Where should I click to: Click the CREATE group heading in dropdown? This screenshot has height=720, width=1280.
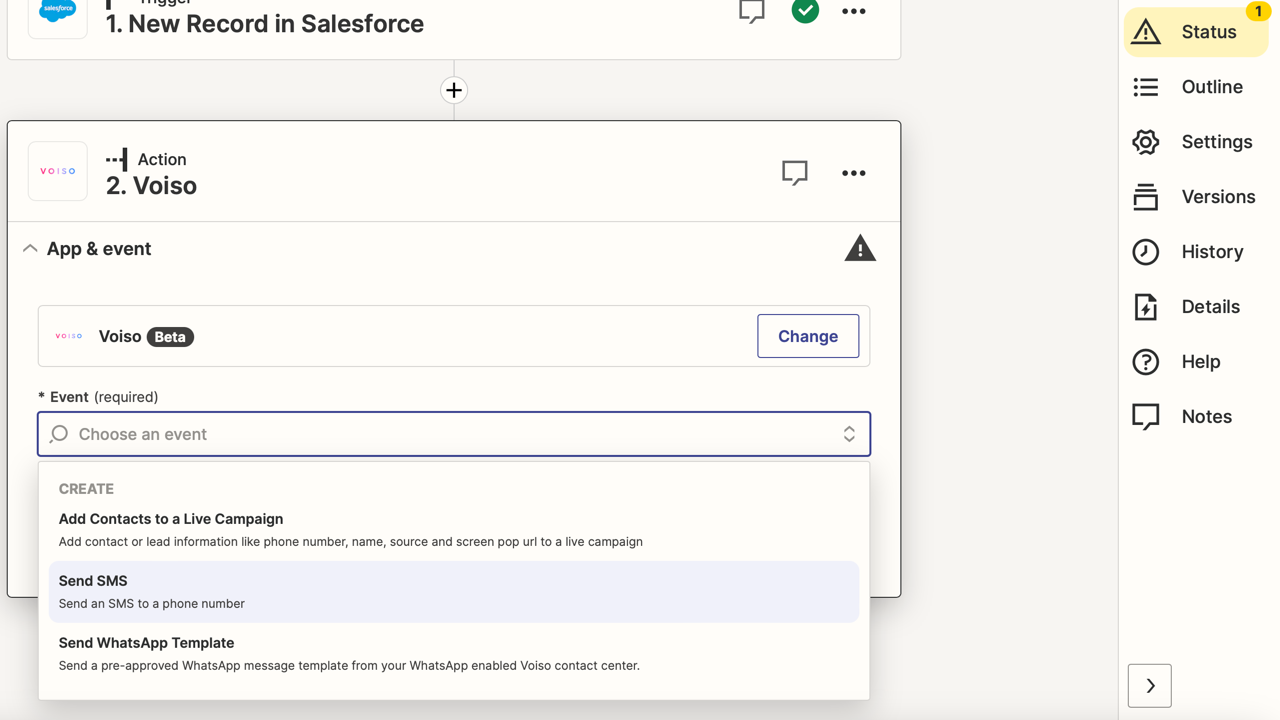click(x=86, y=489)
